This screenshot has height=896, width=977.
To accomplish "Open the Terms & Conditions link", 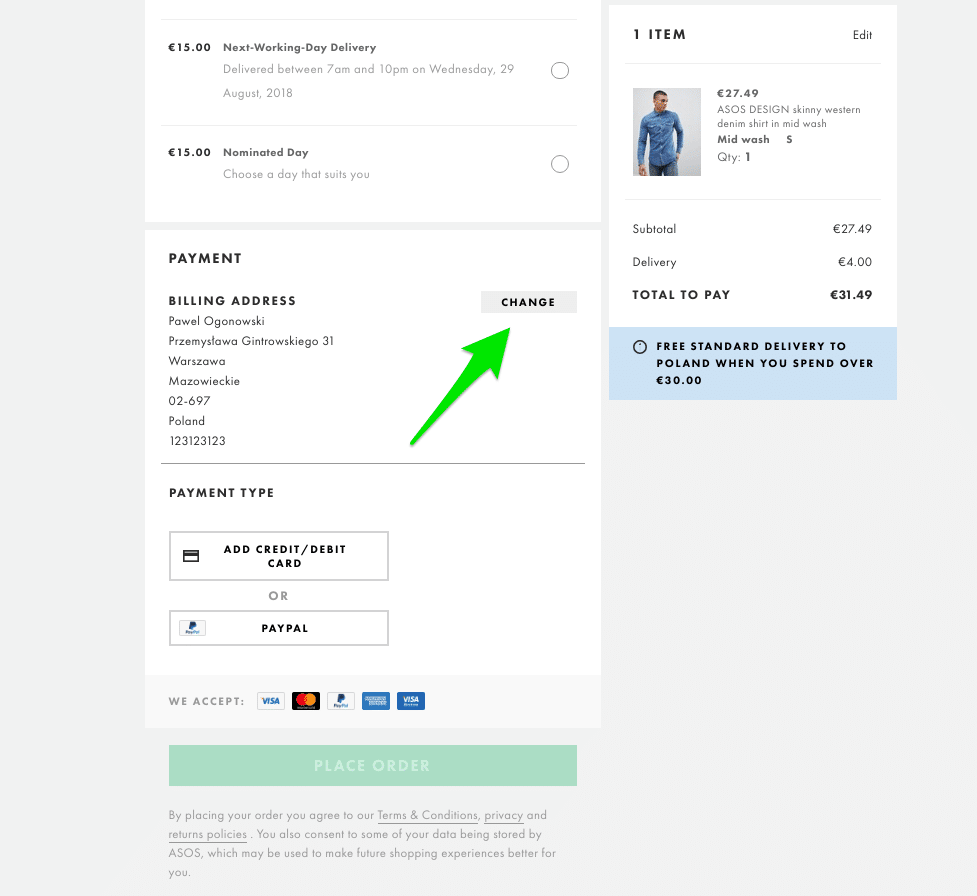I will (427, 815).
